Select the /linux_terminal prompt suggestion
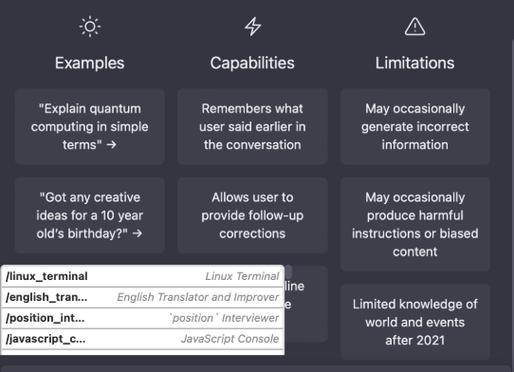The image size is (514, 372). click(143, 276)
